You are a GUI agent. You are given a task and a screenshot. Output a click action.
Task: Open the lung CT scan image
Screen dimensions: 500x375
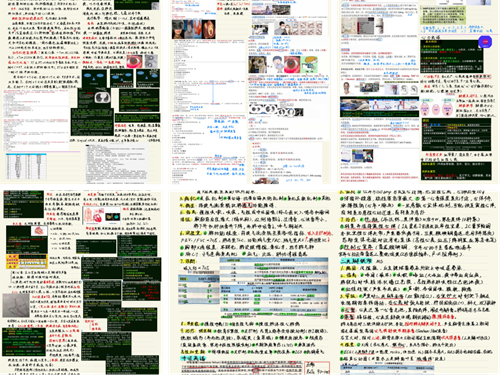(102, 98)
